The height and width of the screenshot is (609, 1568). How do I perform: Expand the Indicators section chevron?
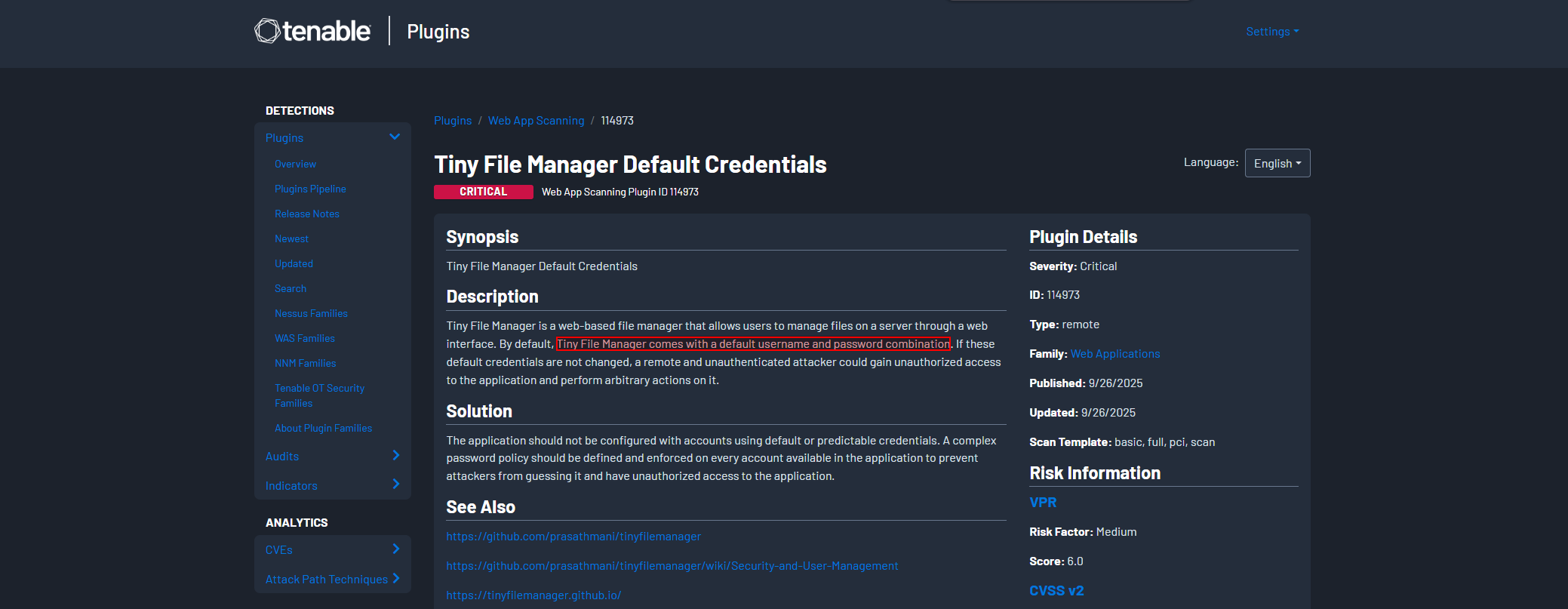point(395,484)
